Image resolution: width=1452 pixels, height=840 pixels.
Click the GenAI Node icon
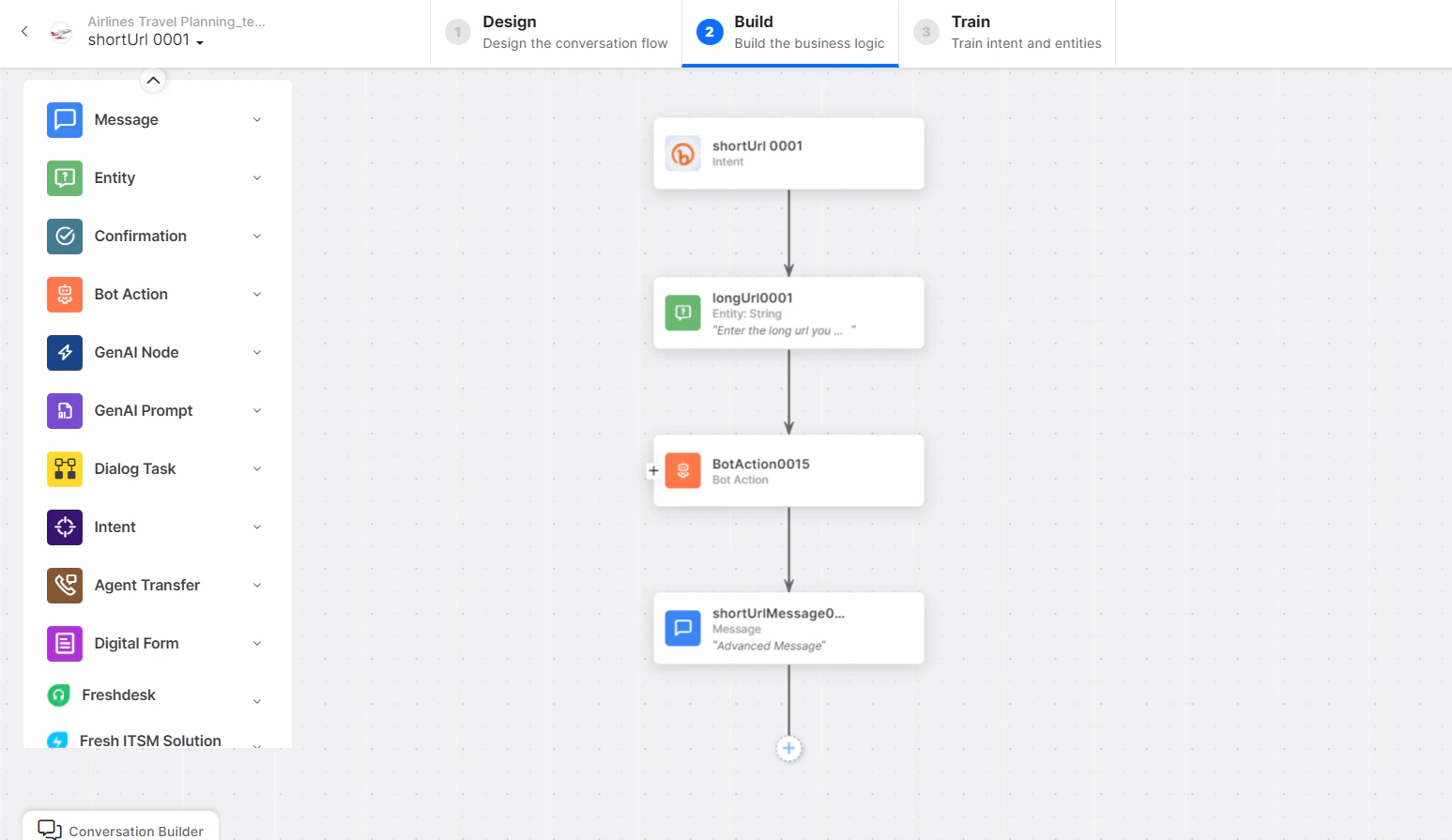tap(64, 352)
